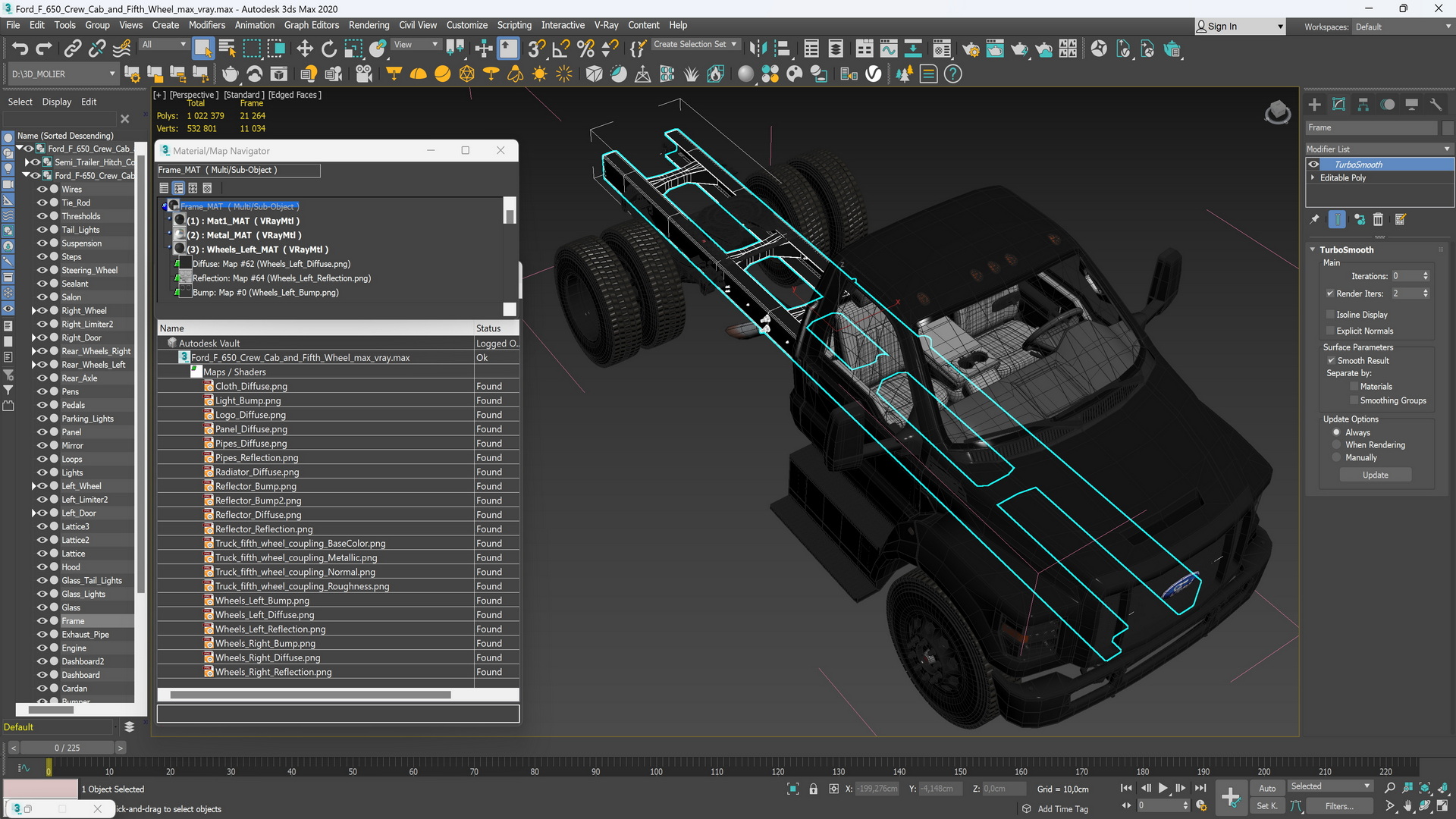Viewport: 1456px width, 819px height.
Task: Toggle TurboSmooth modifier eye icon
Action: (x=1313, y=165)
